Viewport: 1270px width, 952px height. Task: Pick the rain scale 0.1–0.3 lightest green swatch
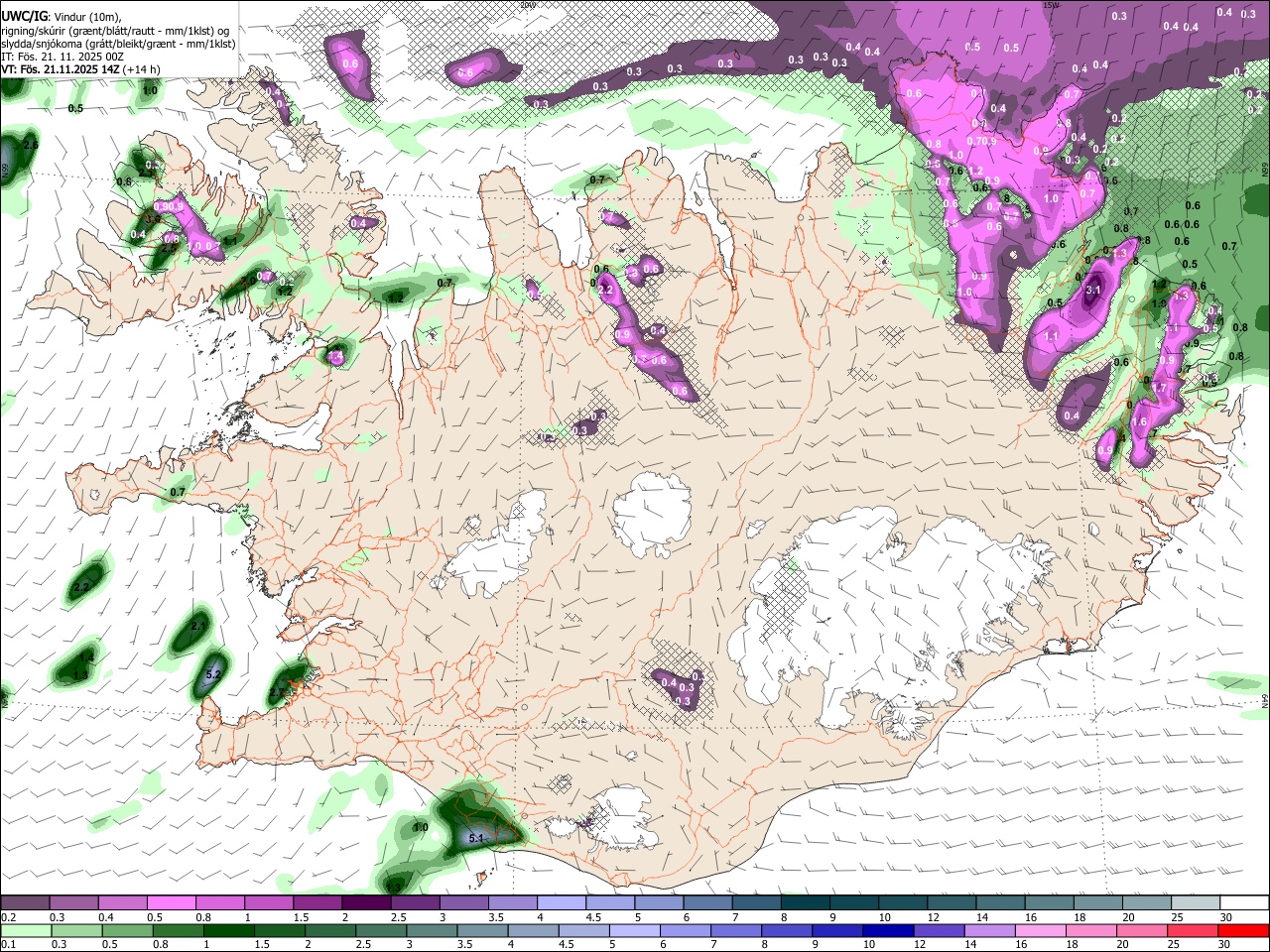pos(25,930)
